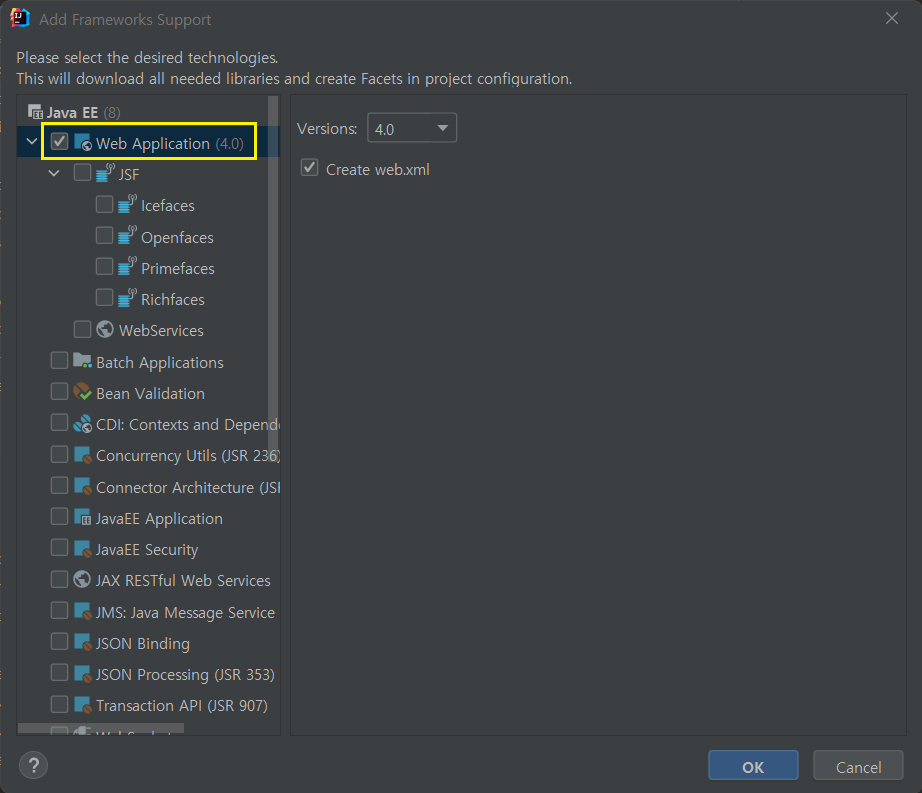Click the Openfaces icon
This screenshot has width=922, height=793.
(x=127, y=236)
